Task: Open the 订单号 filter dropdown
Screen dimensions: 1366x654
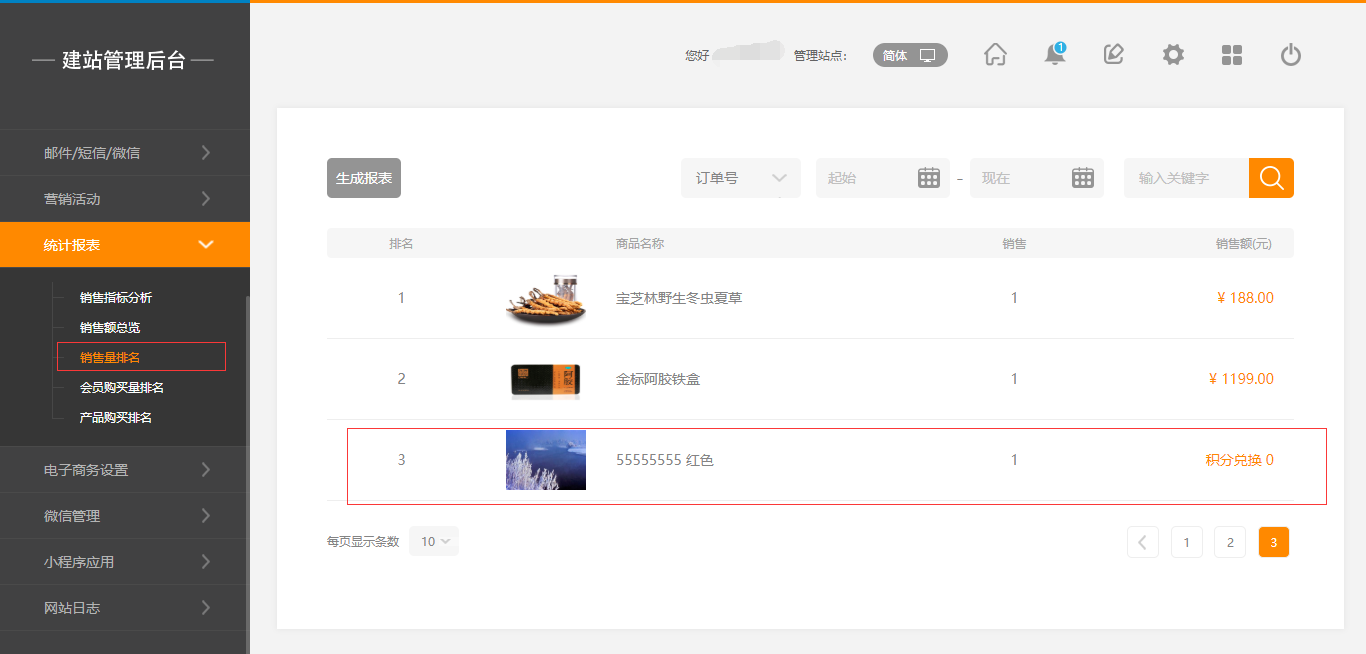Action: pyautogui.click(x=740, y=178)
